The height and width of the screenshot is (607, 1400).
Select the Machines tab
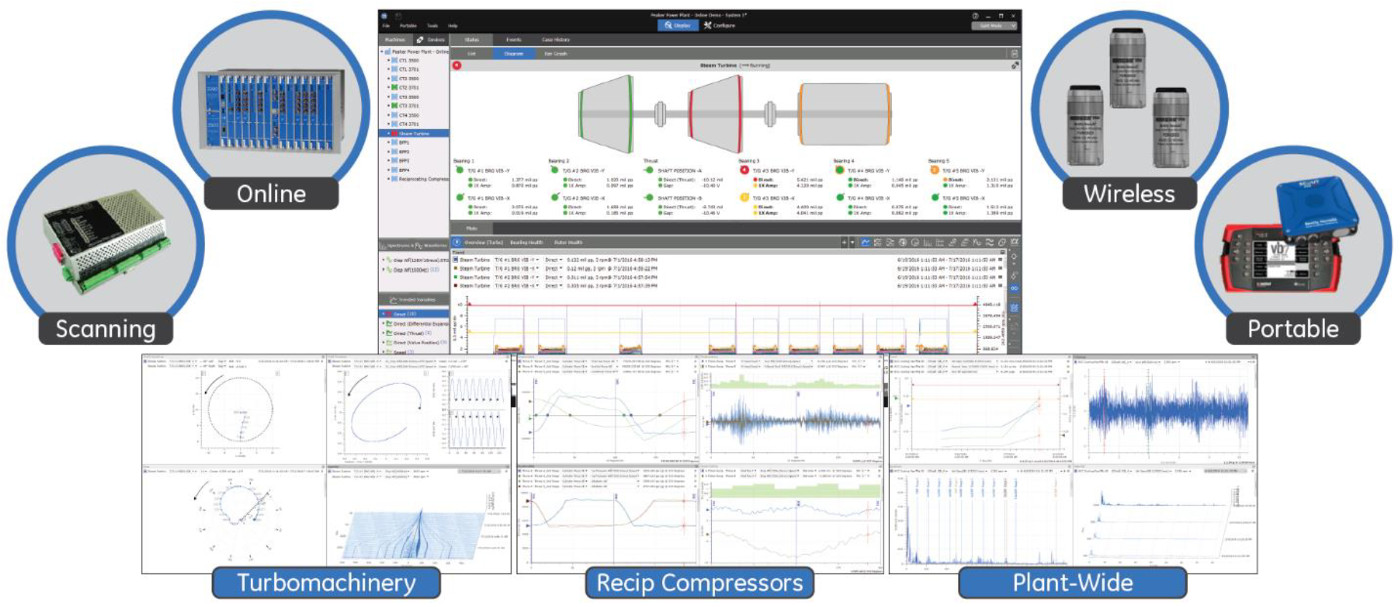tap(396, 40)
